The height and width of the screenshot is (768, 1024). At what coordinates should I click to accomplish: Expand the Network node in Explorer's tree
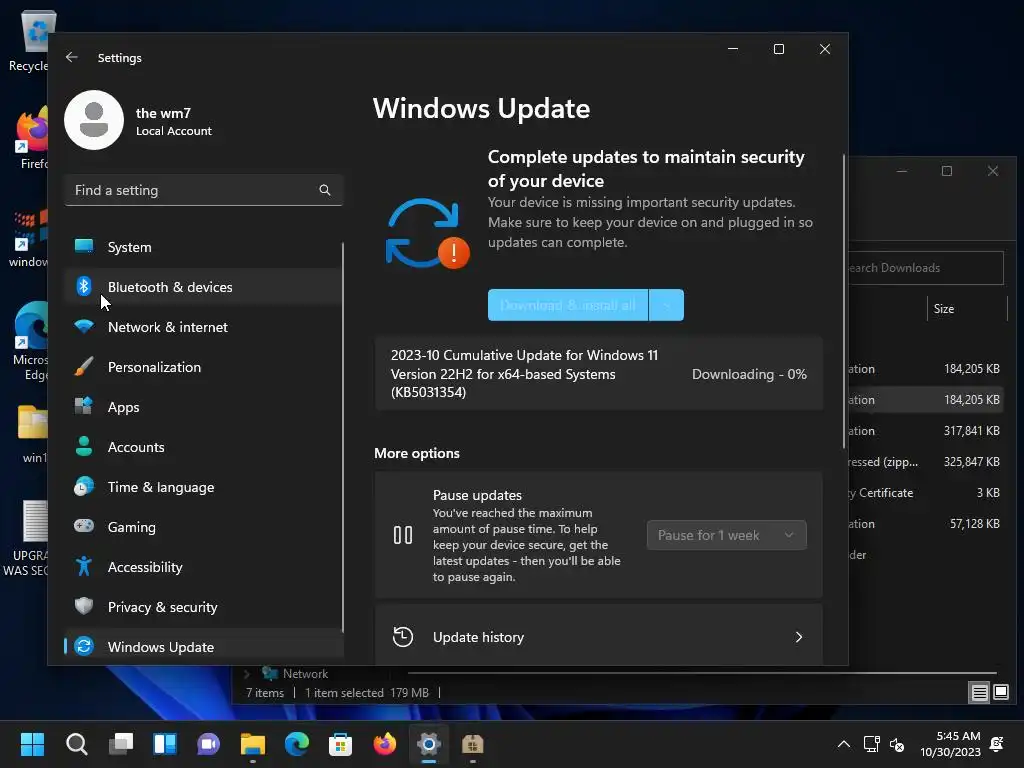tap(247, 673)
